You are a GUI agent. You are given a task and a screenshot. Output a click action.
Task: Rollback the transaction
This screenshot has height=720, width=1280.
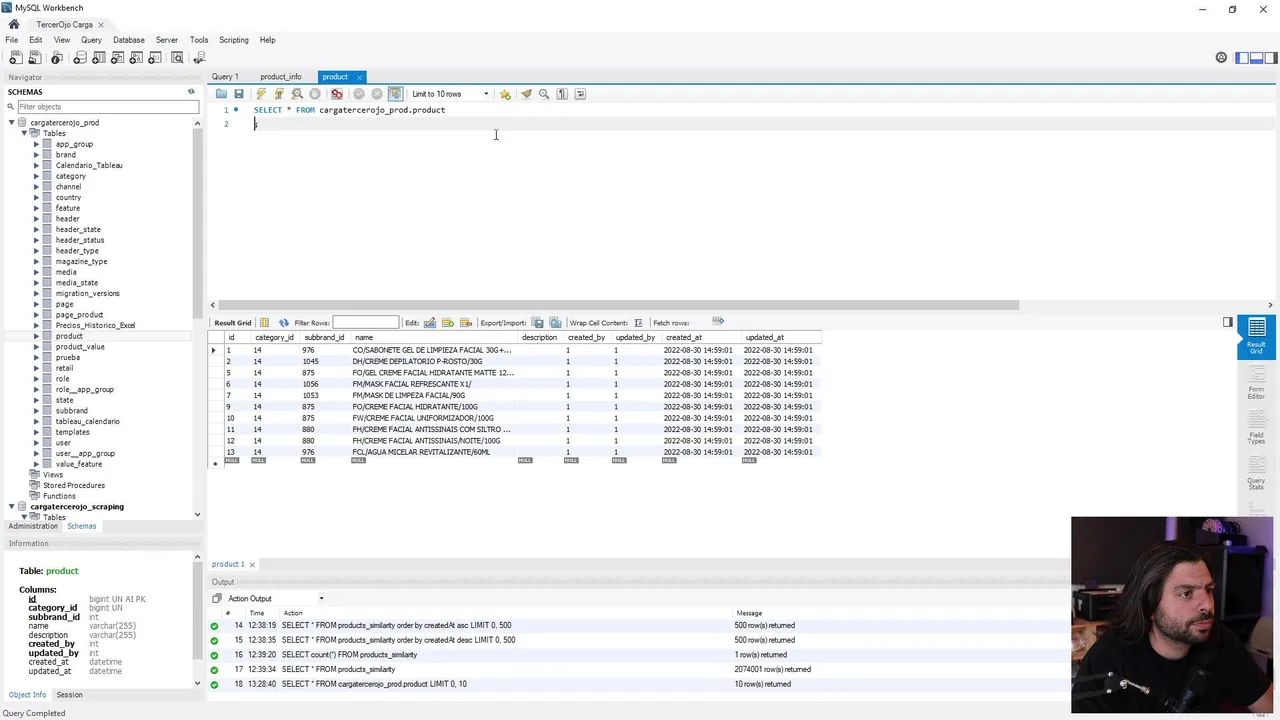[x=377, y=94]
